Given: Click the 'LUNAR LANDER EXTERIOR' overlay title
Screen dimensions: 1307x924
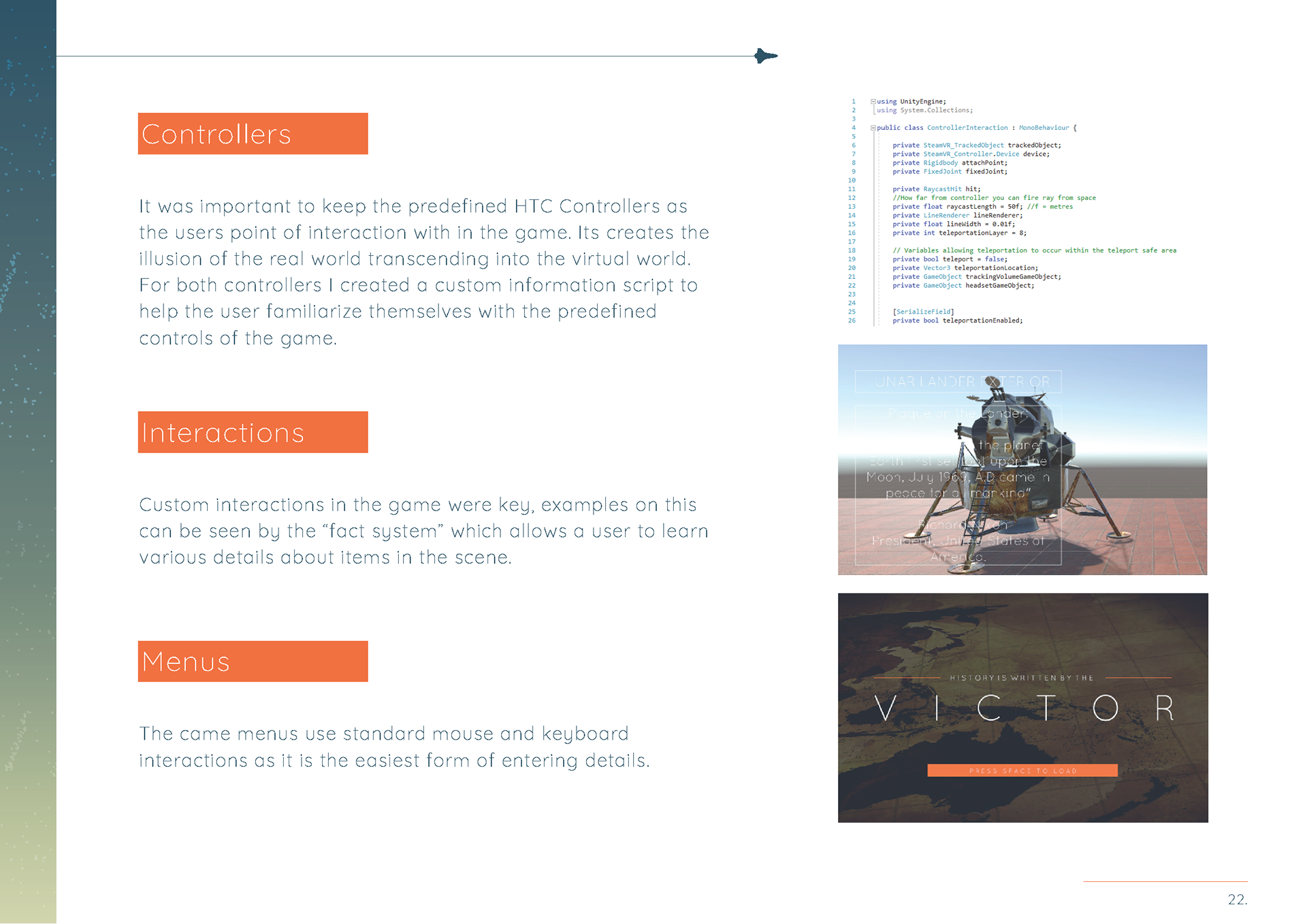Looking at the screenshot, I should coord(958,382).
